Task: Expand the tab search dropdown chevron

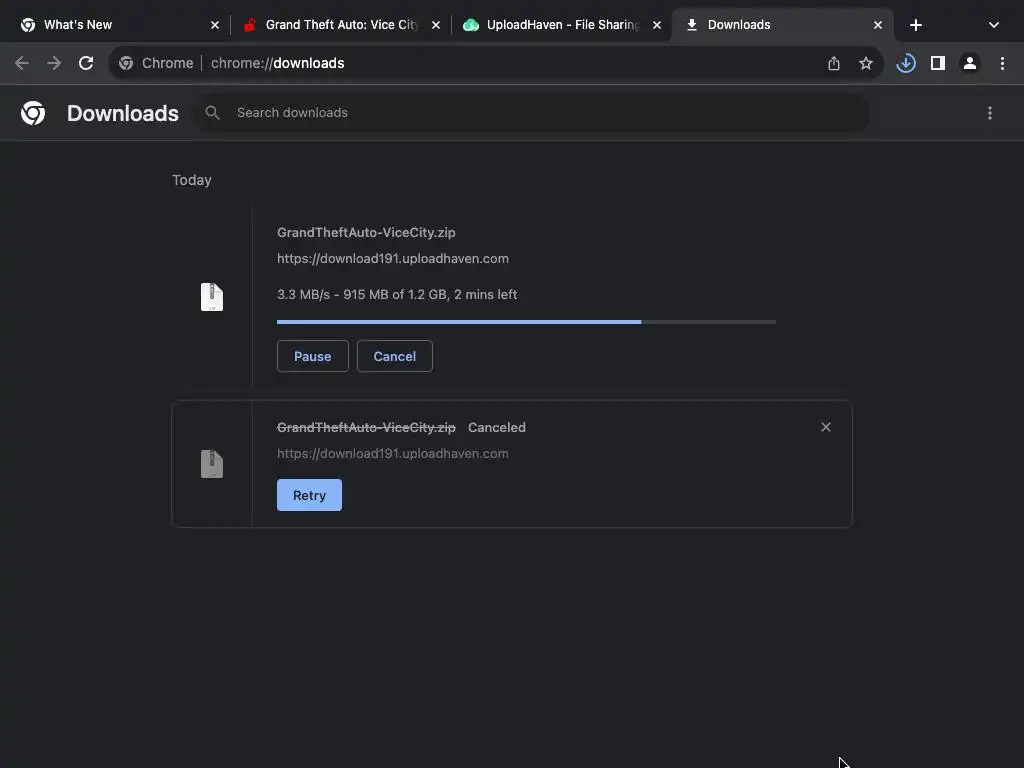Action: (993, 25)
